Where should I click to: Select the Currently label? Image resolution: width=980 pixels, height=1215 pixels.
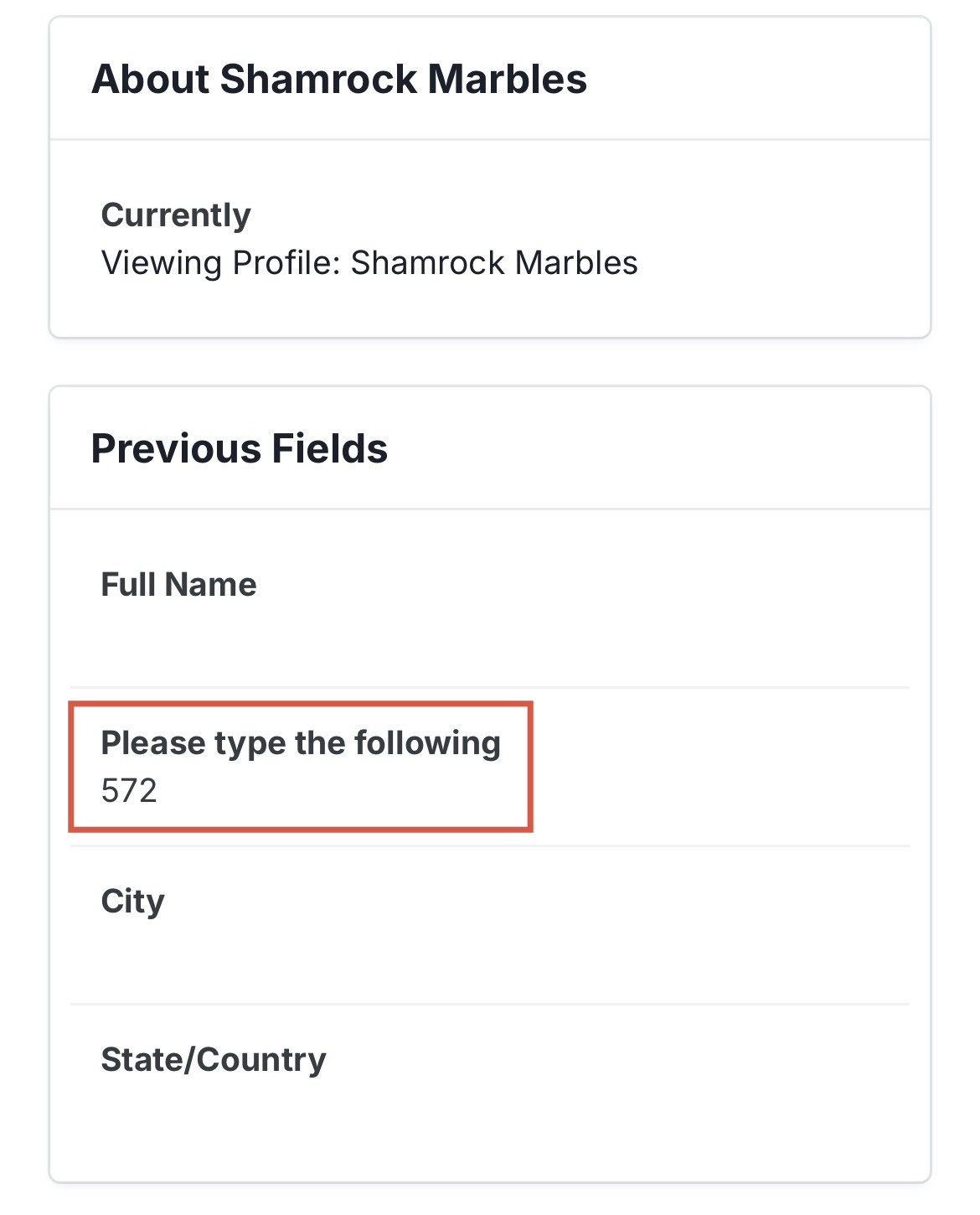(176, 215)
